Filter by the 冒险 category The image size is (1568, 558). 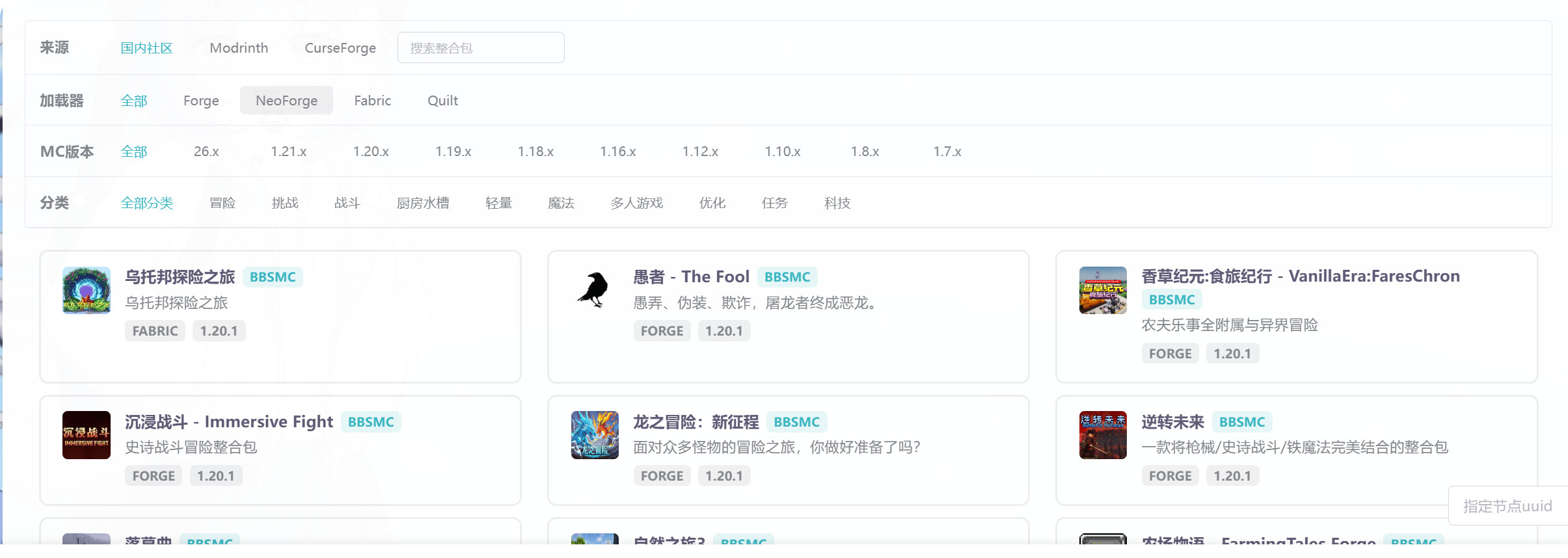click(223, 203)
